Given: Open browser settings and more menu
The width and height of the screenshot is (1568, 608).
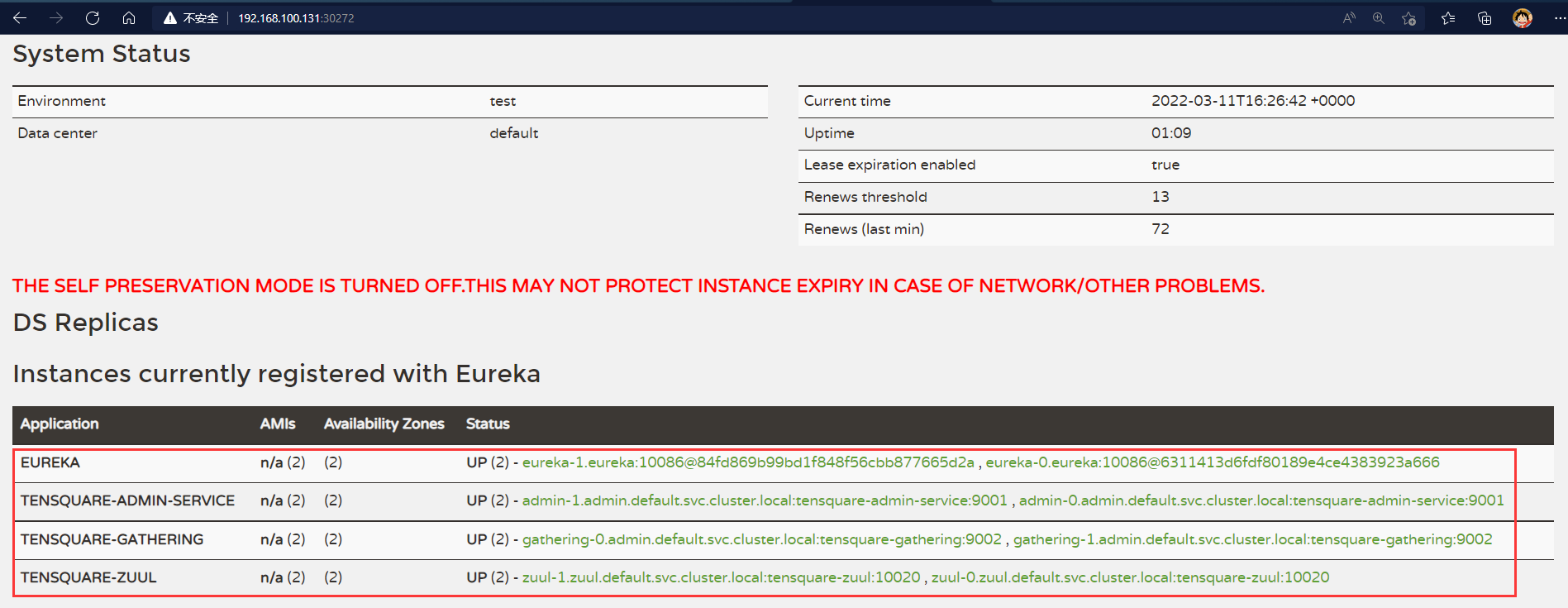Looking at the screenshot, I should [x=1560, y=18].
